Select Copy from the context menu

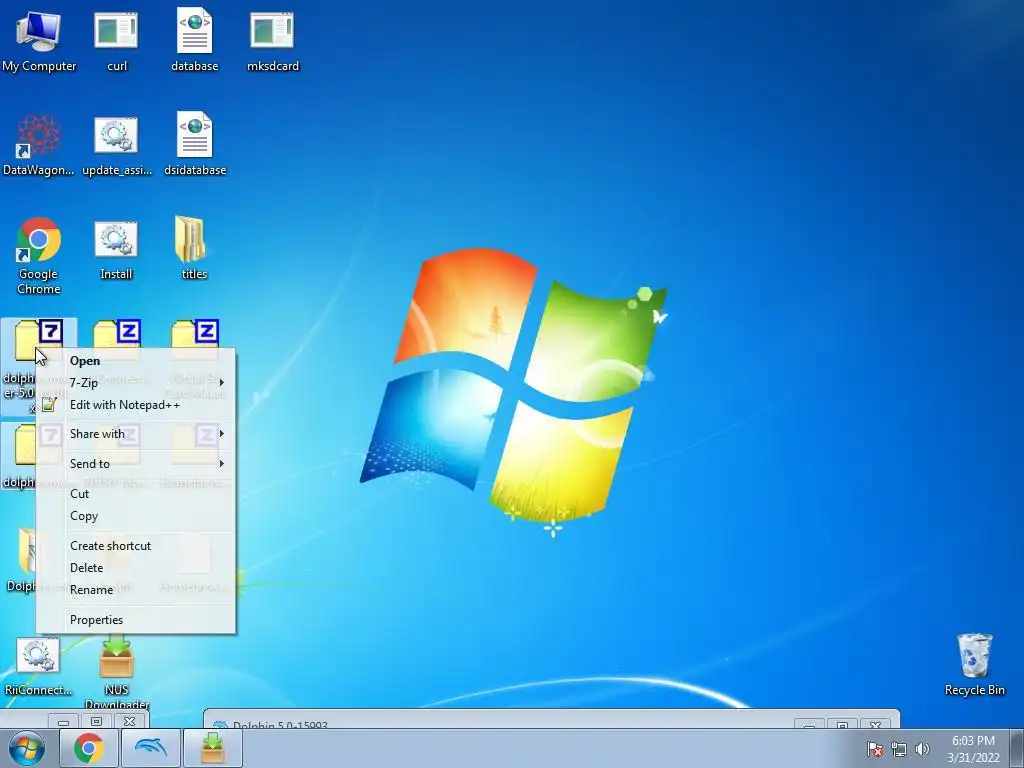(x=136, y=516)
